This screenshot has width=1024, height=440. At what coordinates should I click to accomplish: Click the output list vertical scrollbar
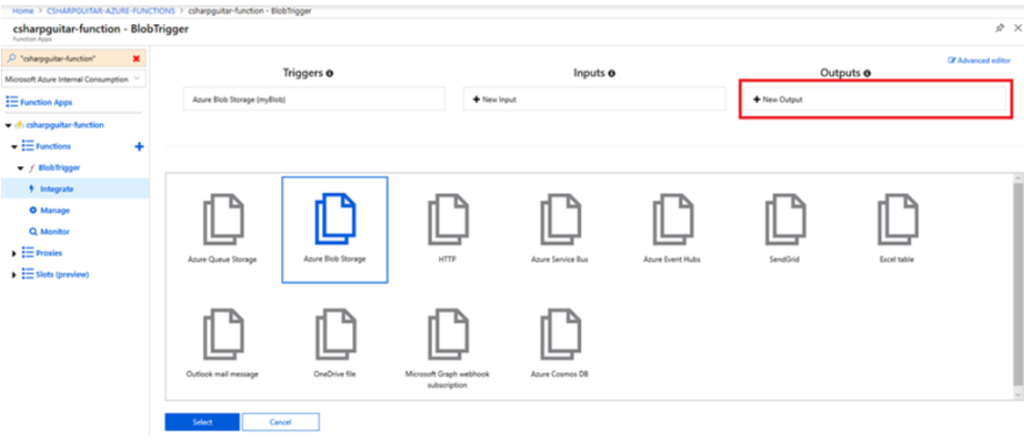click(1017, 284)
